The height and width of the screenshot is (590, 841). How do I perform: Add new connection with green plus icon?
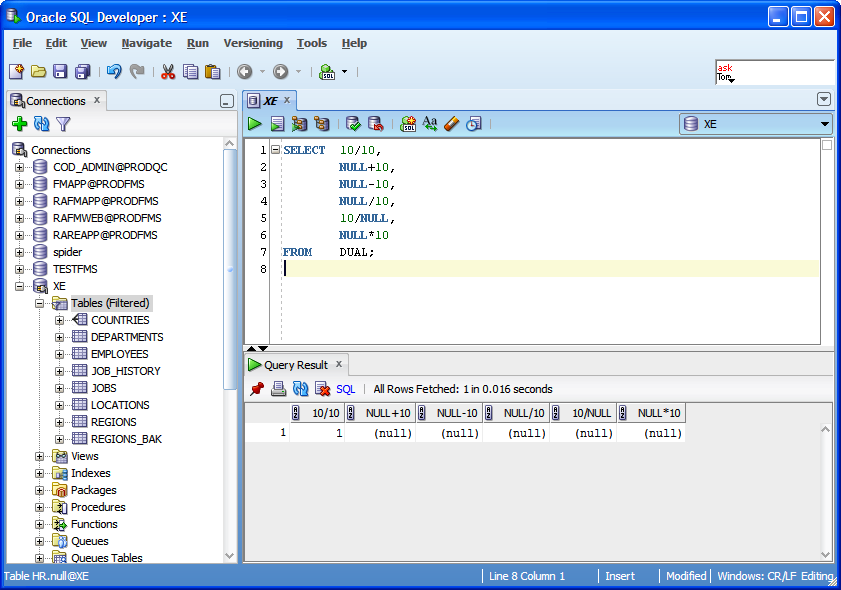pyautogui.click(x=20, y=124)
